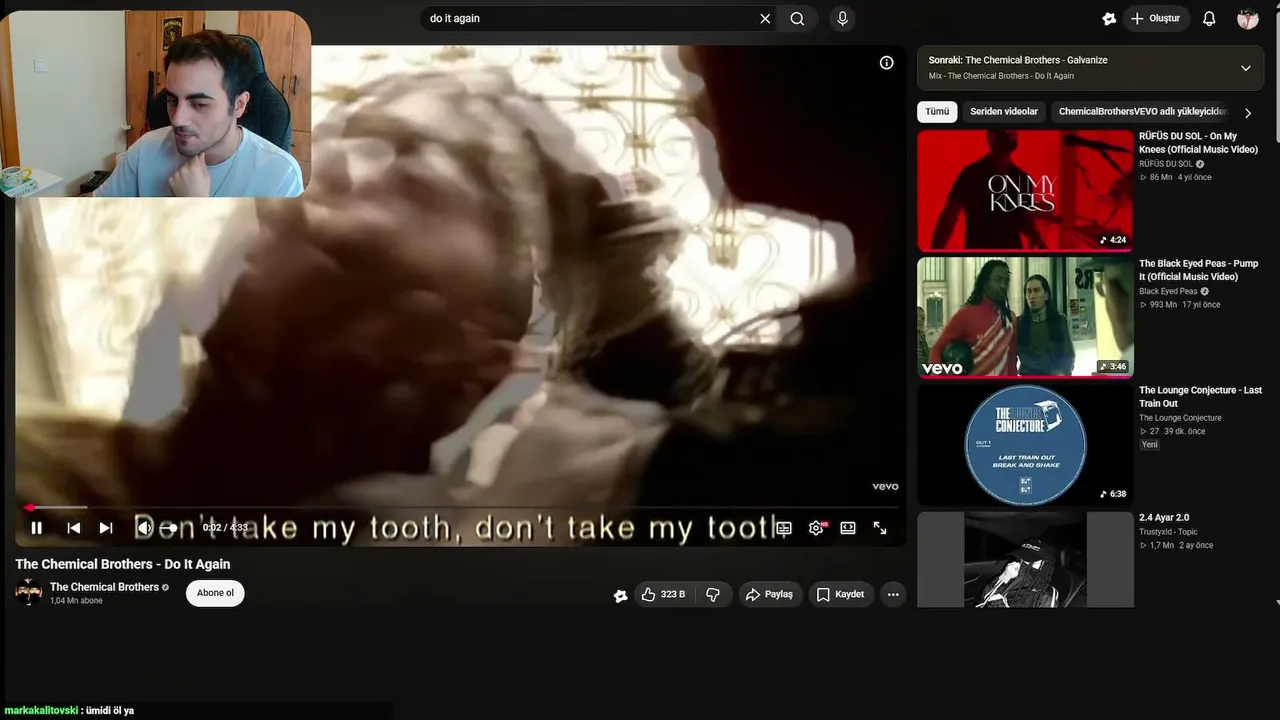Click the sparkle icon beside Oluştur
Screen dimensions: 1280x720
[1109, 19]
